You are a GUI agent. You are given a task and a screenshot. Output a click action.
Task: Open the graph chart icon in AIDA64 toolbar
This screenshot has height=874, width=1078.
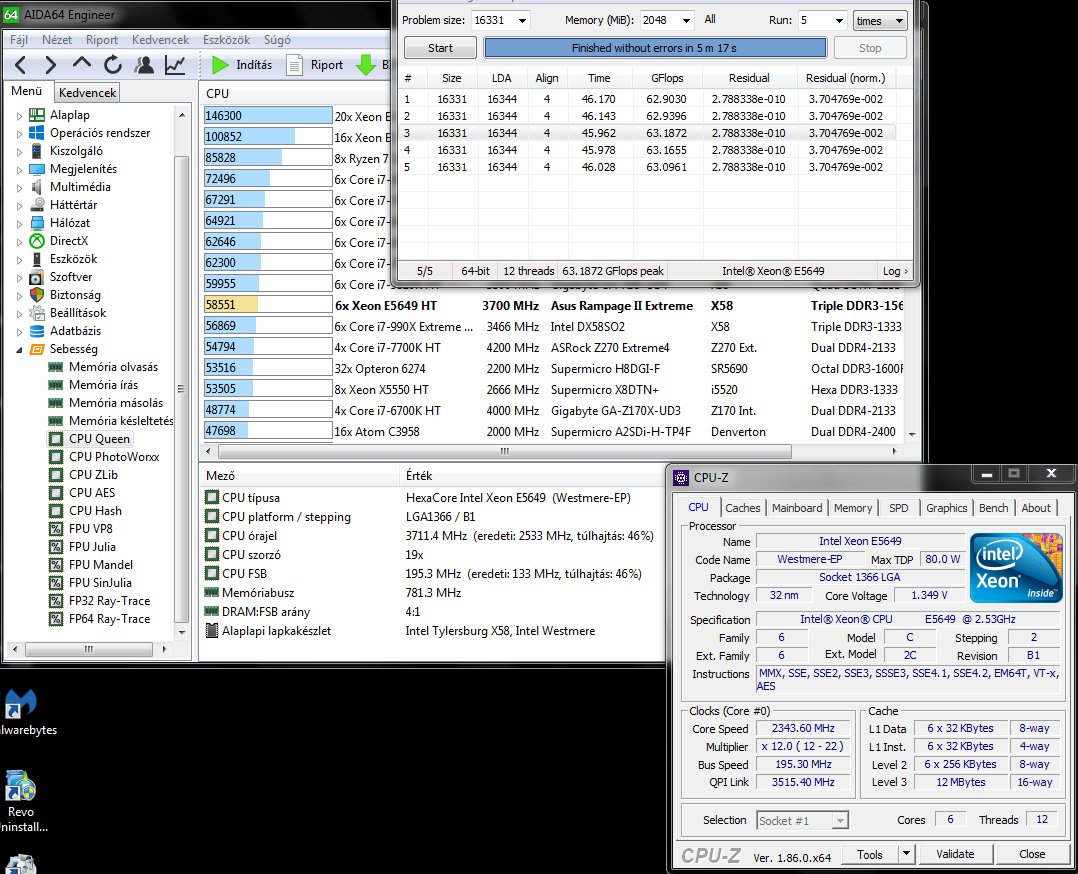[x=175, y=65]
